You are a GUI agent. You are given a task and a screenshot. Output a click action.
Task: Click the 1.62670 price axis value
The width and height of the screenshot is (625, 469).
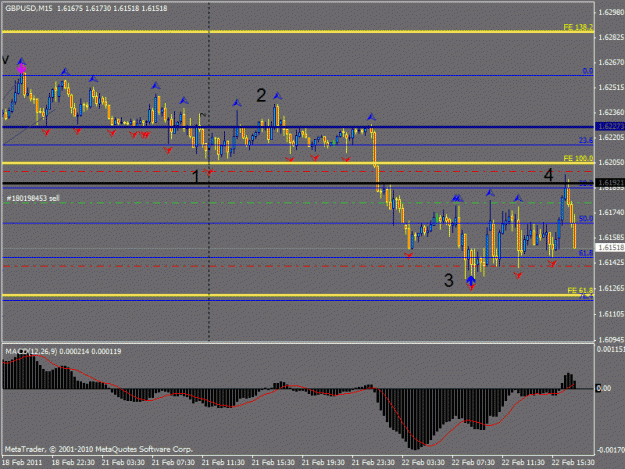(611, 62)
